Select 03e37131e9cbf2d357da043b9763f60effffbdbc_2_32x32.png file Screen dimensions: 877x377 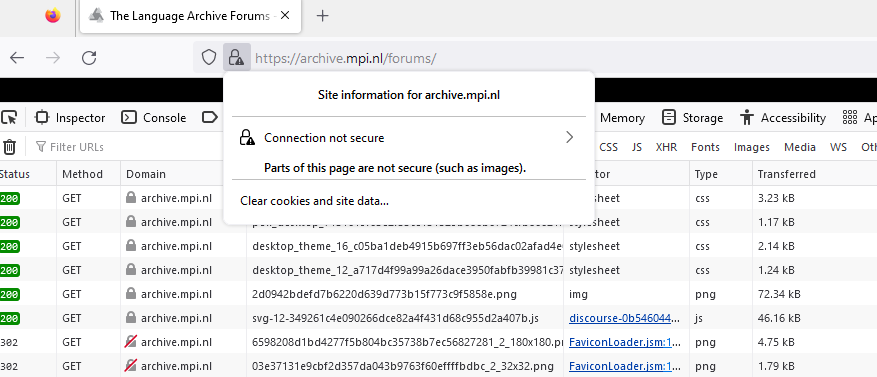[403, 366]
